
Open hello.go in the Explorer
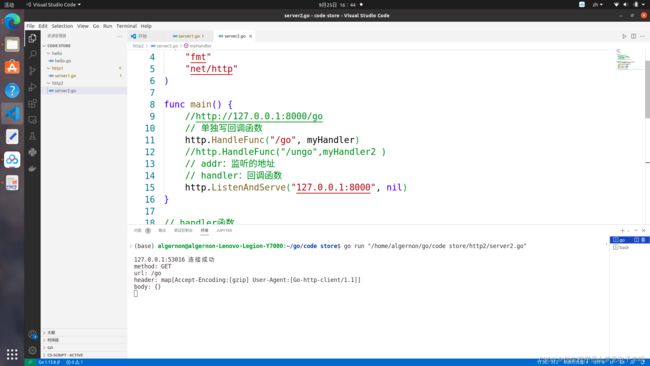point(85,61)
